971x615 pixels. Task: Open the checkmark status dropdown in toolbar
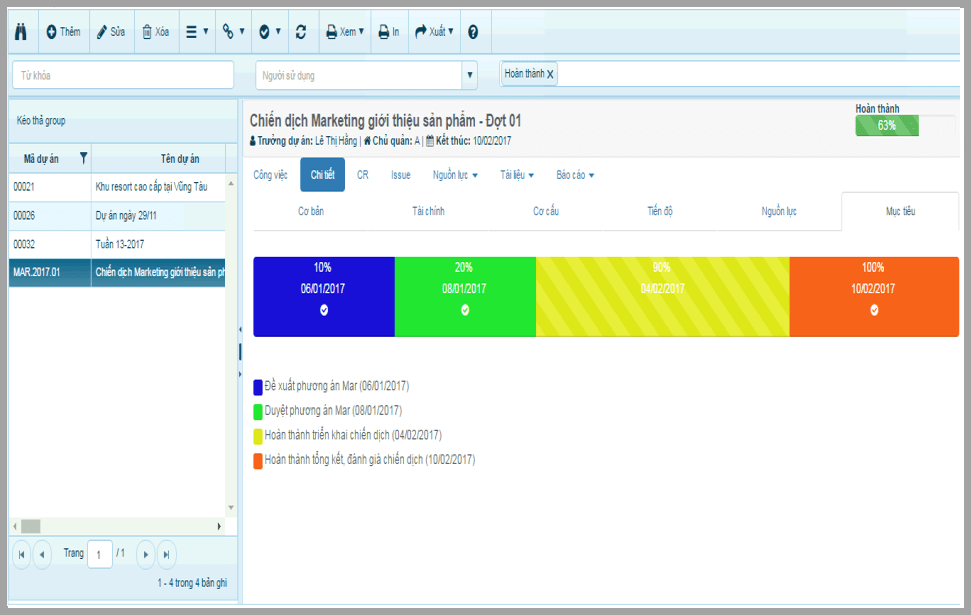(270, 32)
